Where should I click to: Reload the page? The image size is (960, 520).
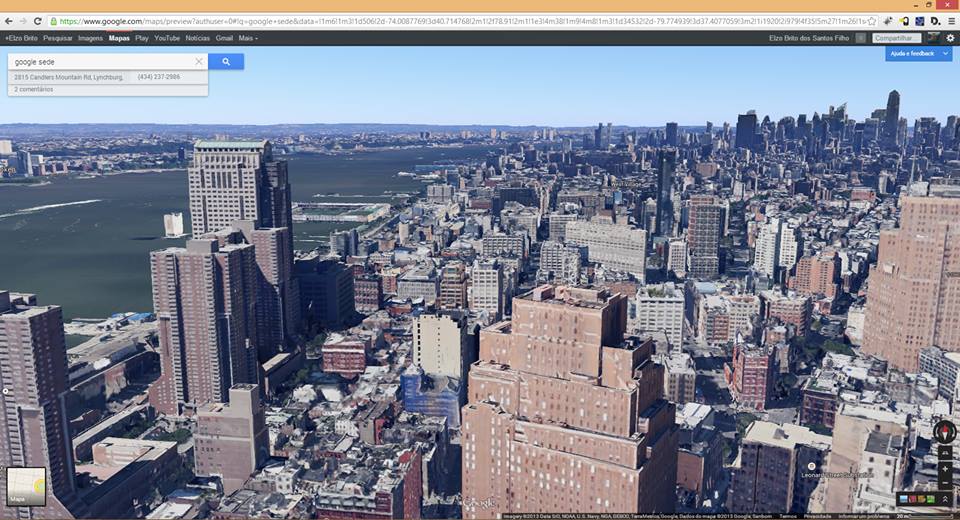(x=38, y=21)
